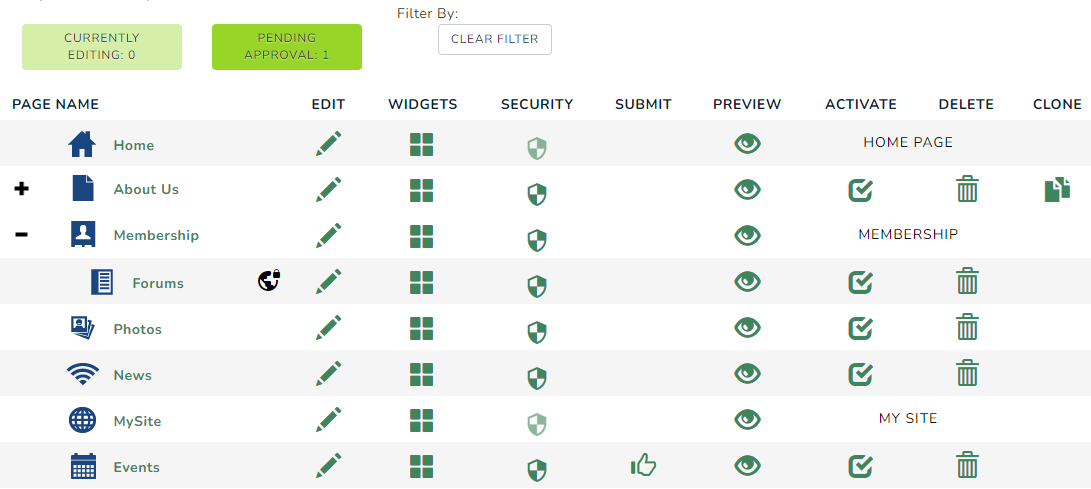Open security shield for Membership page

tap(536, 239)
